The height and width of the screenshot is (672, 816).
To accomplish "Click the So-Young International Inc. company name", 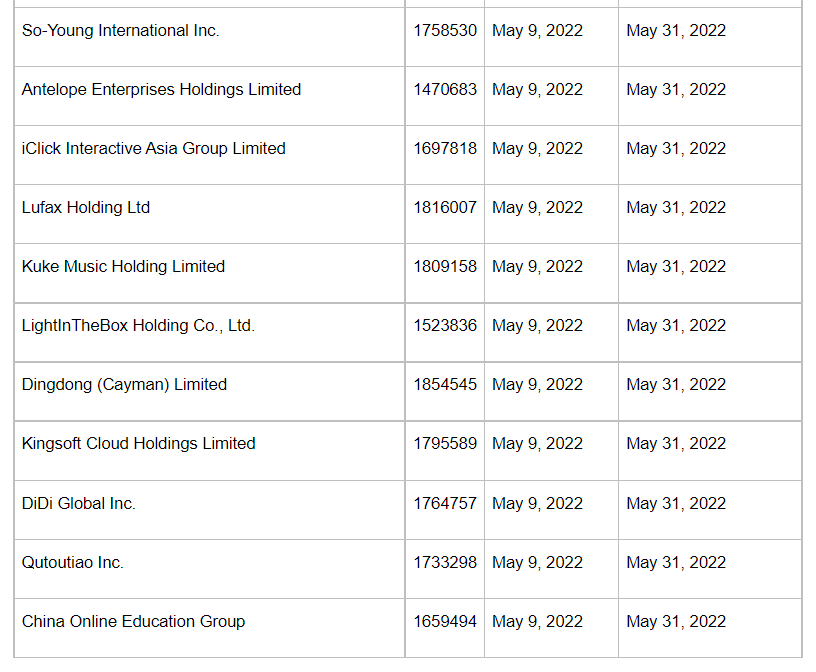I will click(121, 31).
